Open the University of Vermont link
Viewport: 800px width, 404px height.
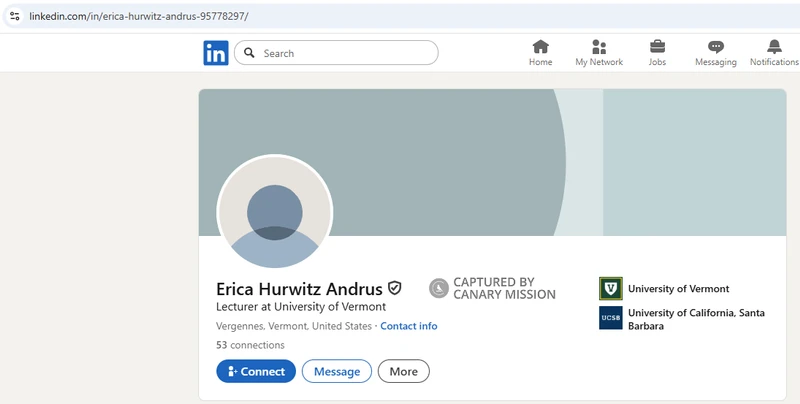678,289
